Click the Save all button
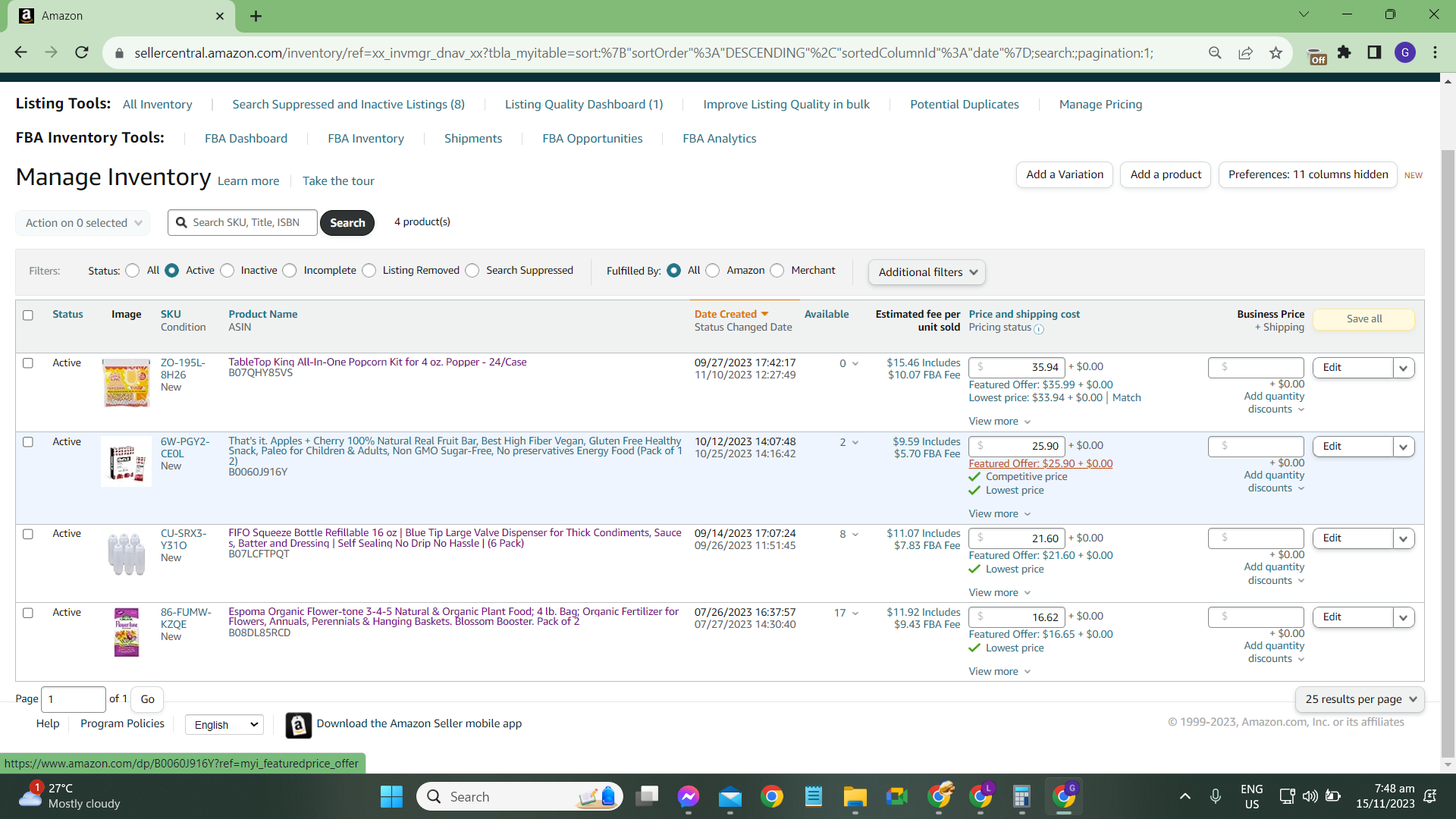Viewport: 1456px width, 819px height. [1363, 319]
